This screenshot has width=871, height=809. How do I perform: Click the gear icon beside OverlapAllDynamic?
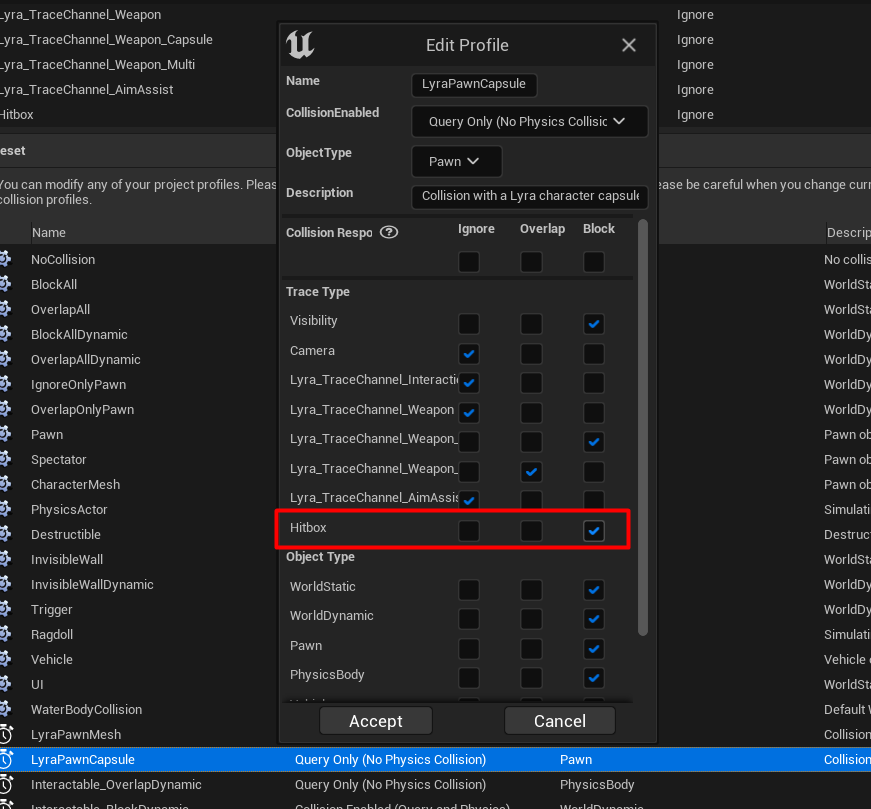(x=5, y=359)
